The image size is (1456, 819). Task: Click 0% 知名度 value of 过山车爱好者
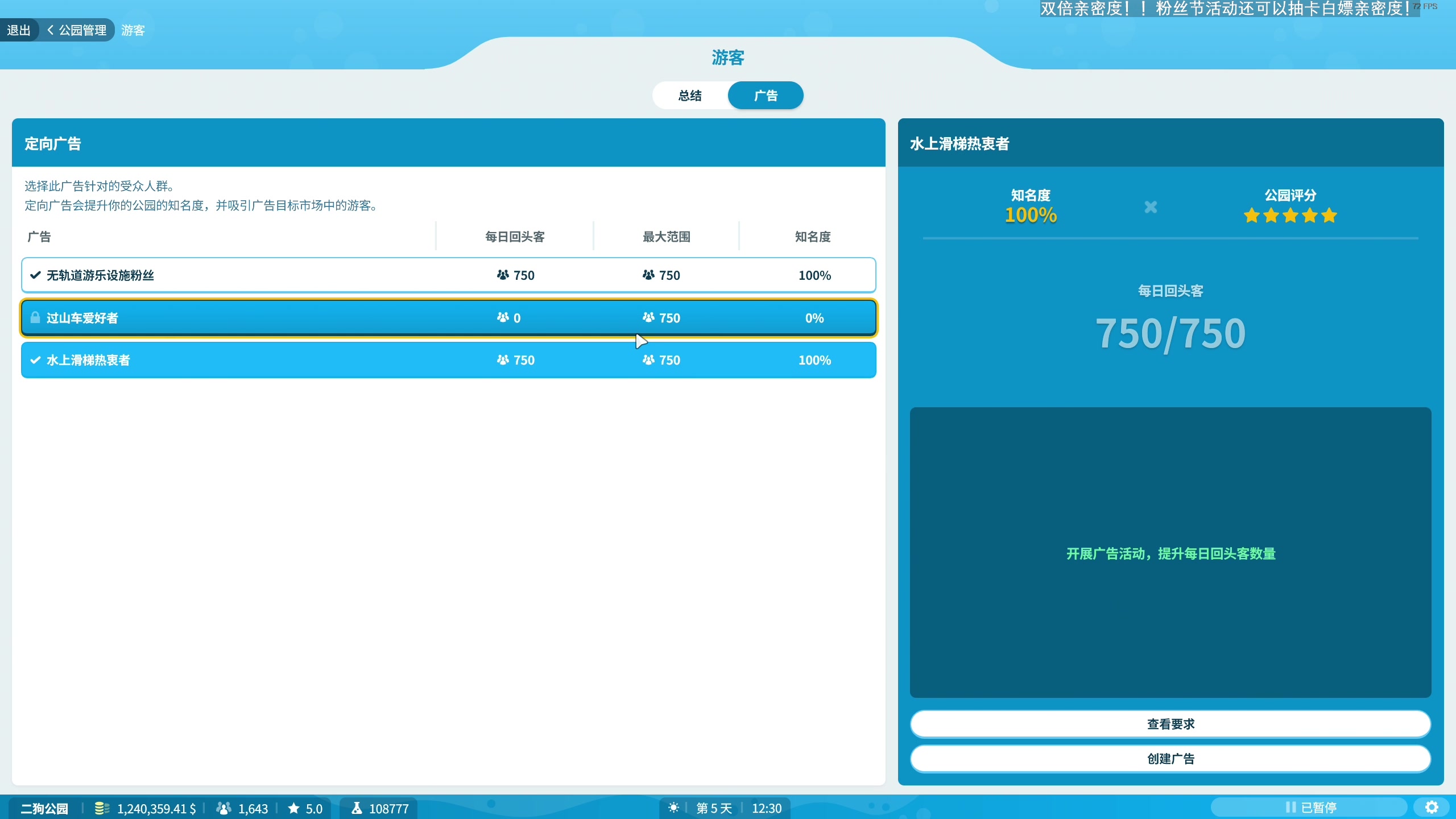(814, 318)
